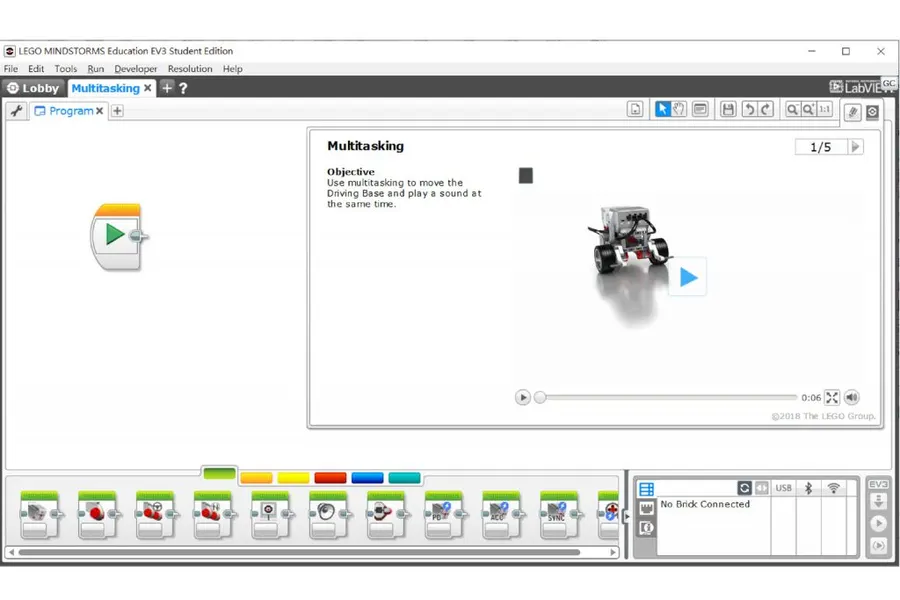
Task: Select the Medium Motor block in palette
Action: click(x=39, y=514)
